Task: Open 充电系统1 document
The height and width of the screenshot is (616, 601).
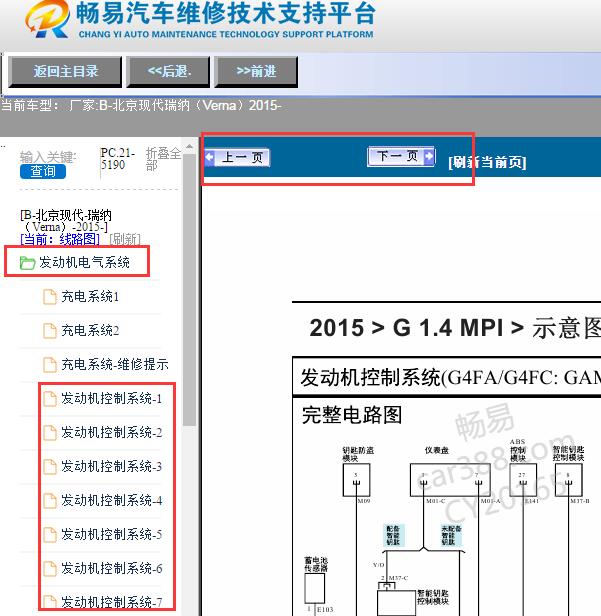Action: 90,296
